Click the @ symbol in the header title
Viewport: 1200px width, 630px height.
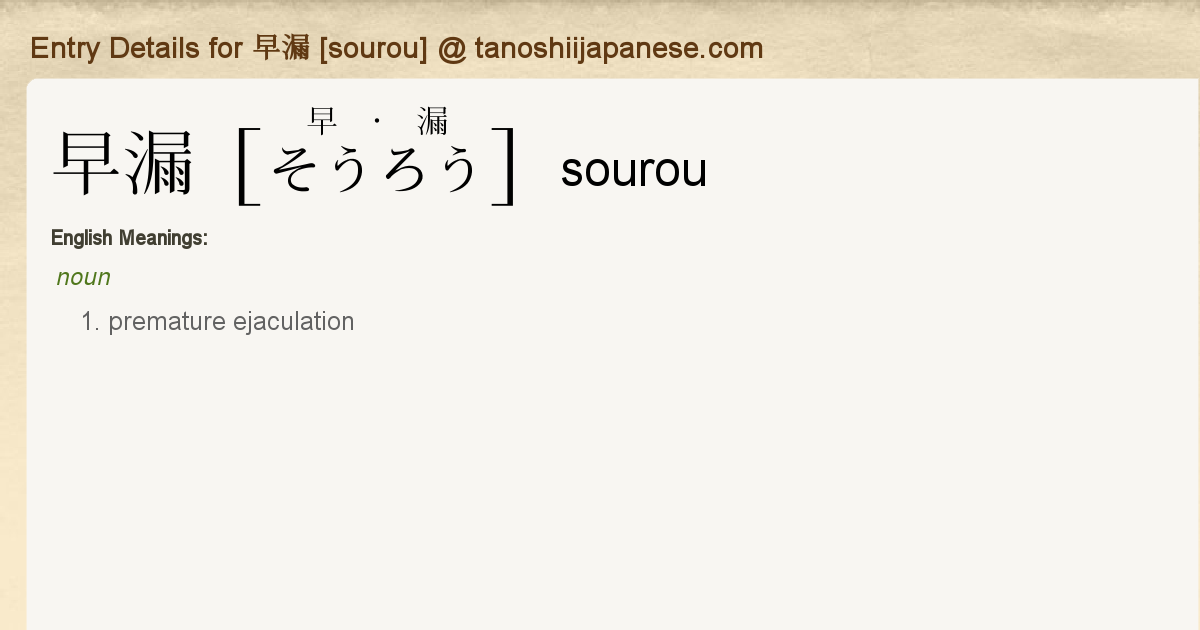pyautogui.click(x=452, y=48)
